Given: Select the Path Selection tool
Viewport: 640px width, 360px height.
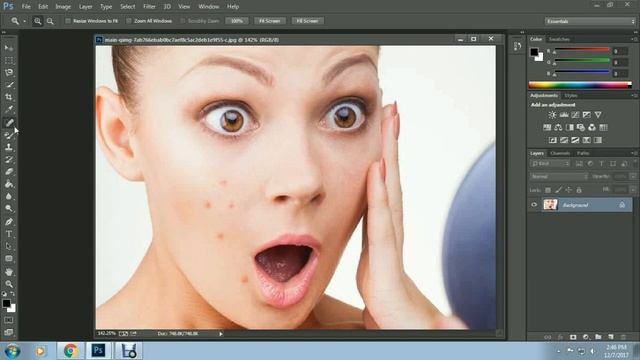Looking at the screenshot, I should (9, 246).
